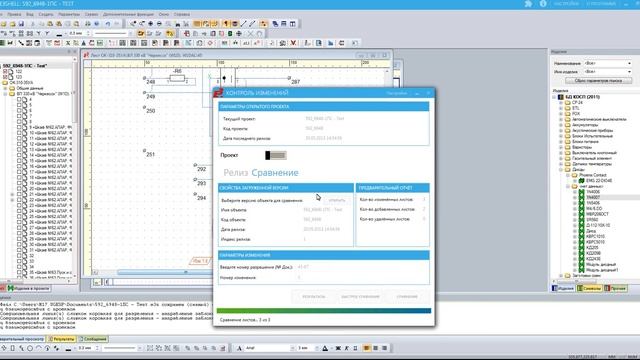Click the bold text icon in the bottom toolbar
Viewport: 640px width, 360px height.
(x=338, y=348)
